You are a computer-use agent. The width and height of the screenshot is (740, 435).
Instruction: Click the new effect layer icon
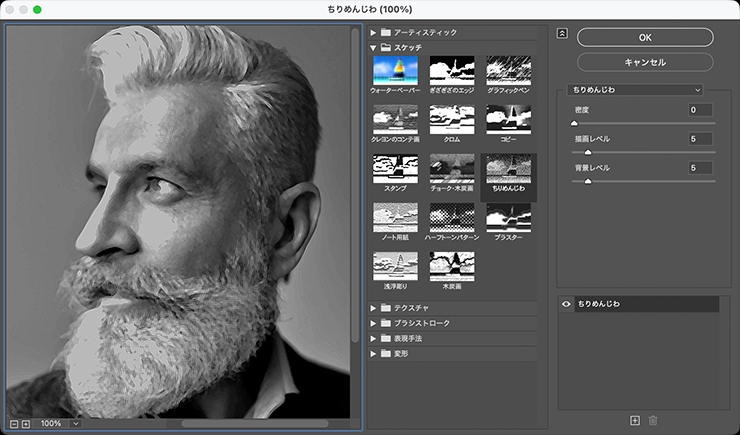click(634, 420)
